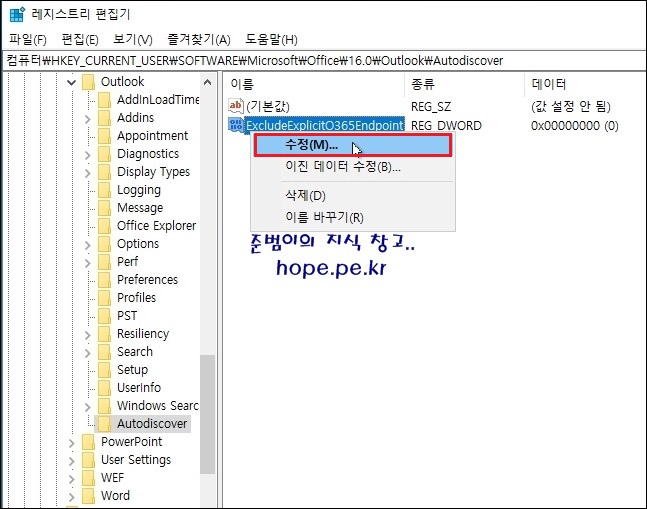Click the Addins folder icon
Screen dimensions: 647x509
(x=104, y=118)
